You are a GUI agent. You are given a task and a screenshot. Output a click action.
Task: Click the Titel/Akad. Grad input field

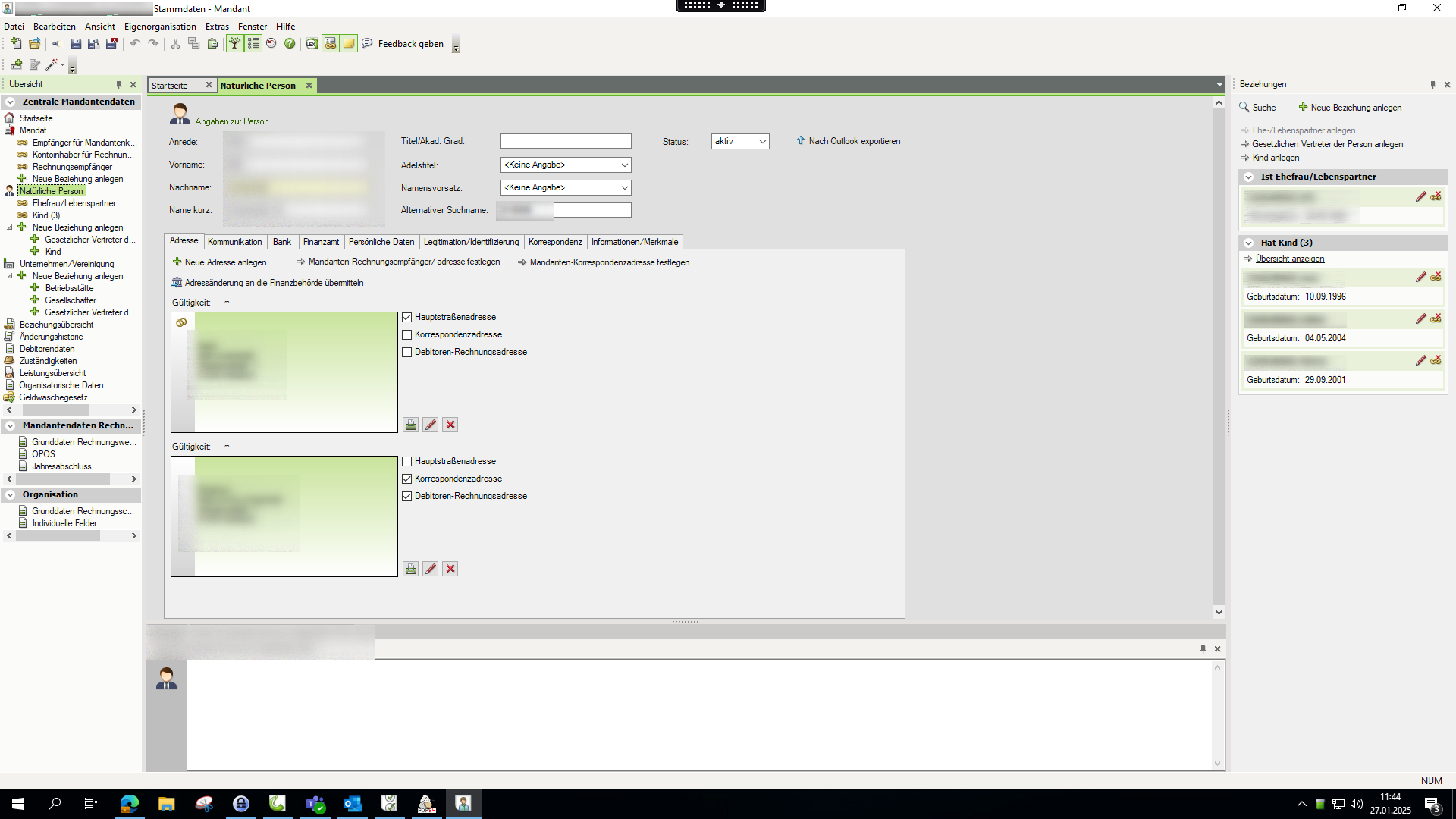[565, 141]
